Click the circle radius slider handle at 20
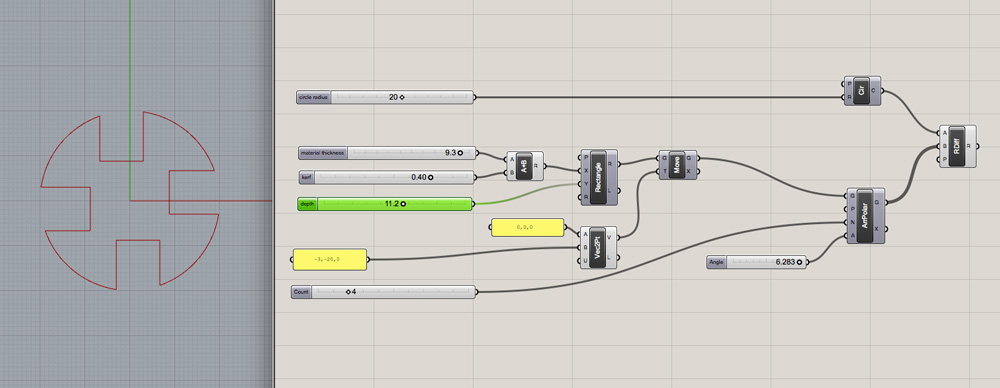The height and width of the screenshot is (388, 1000). [x=402, y=97]
